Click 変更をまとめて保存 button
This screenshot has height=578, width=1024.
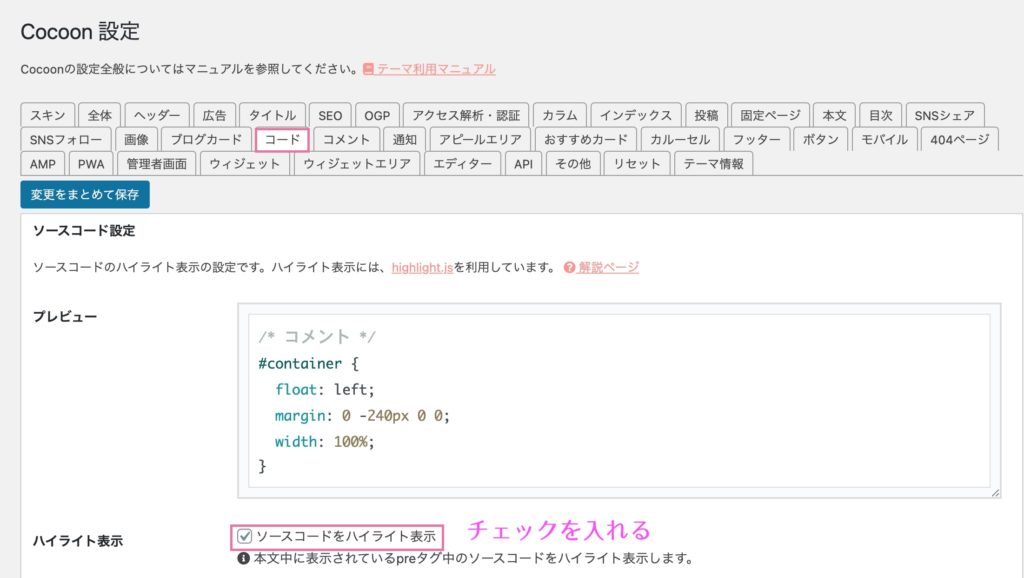(85, 195)
